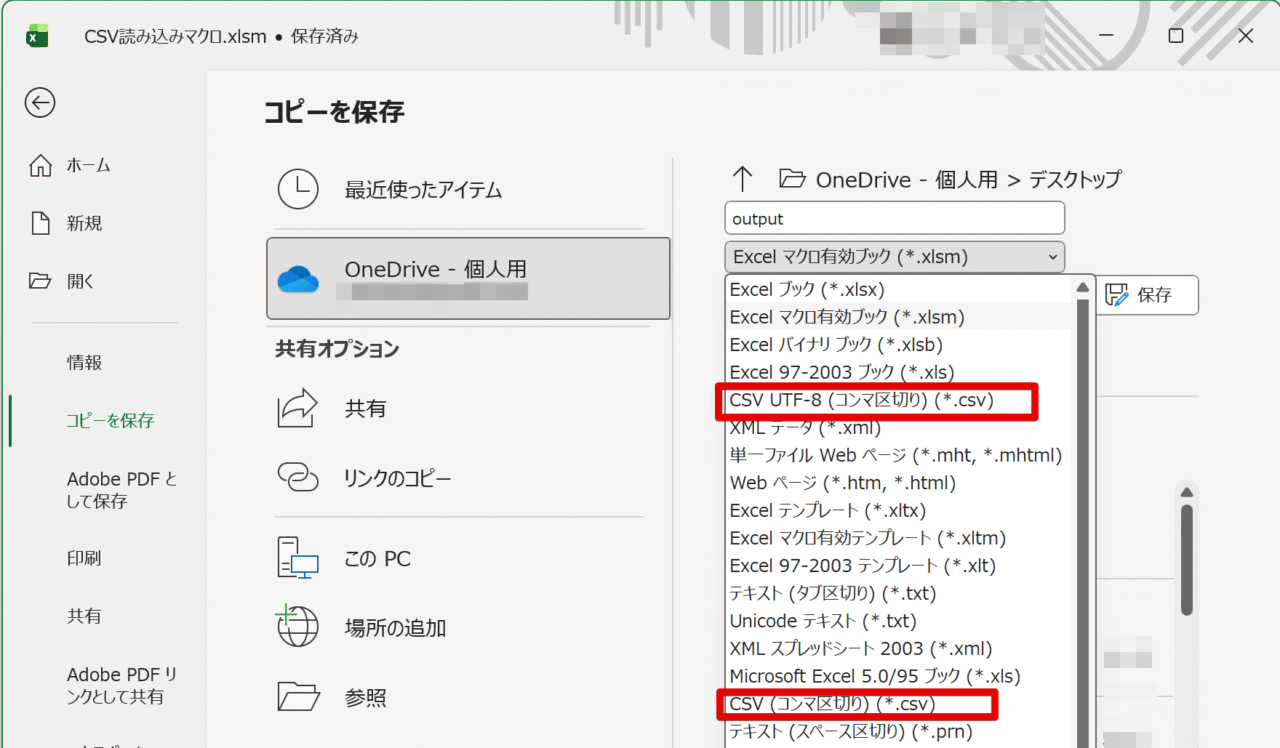Click the 保存 button
1280x748 pixels.
(x=1146, y=295)
